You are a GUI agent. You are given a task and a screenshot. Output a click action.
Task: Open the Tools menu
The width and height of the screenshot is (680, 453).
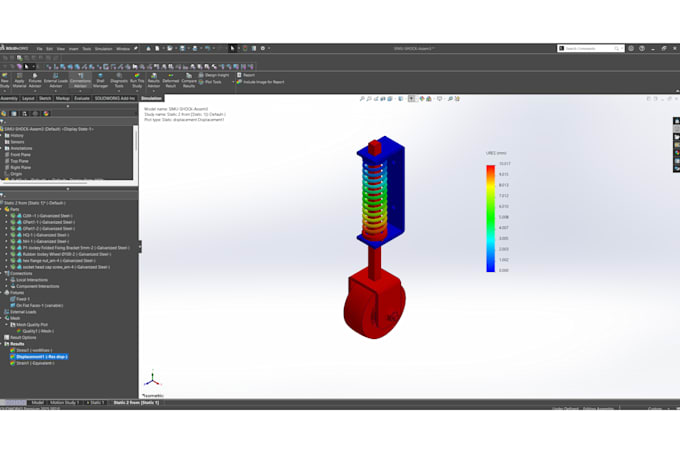point(87,49)
